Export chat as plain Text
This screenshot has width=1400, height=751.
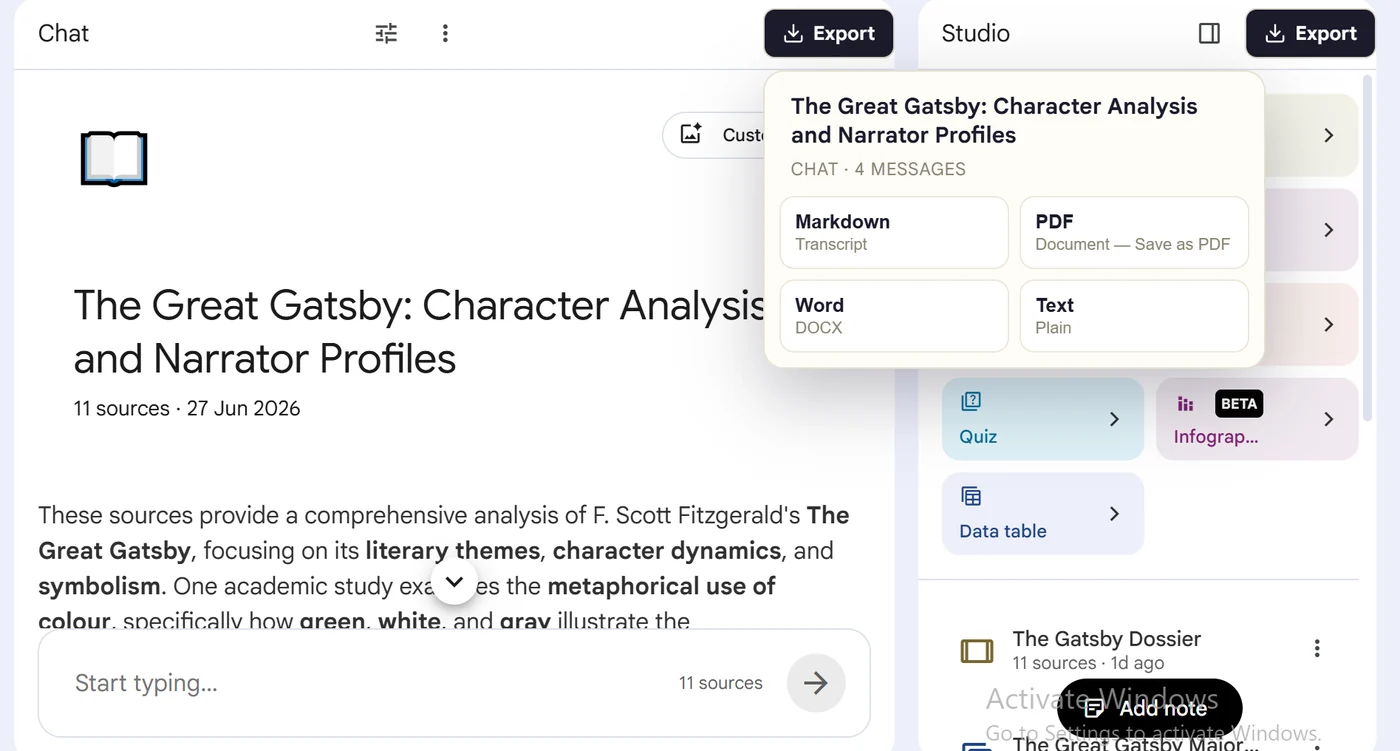1134,315
